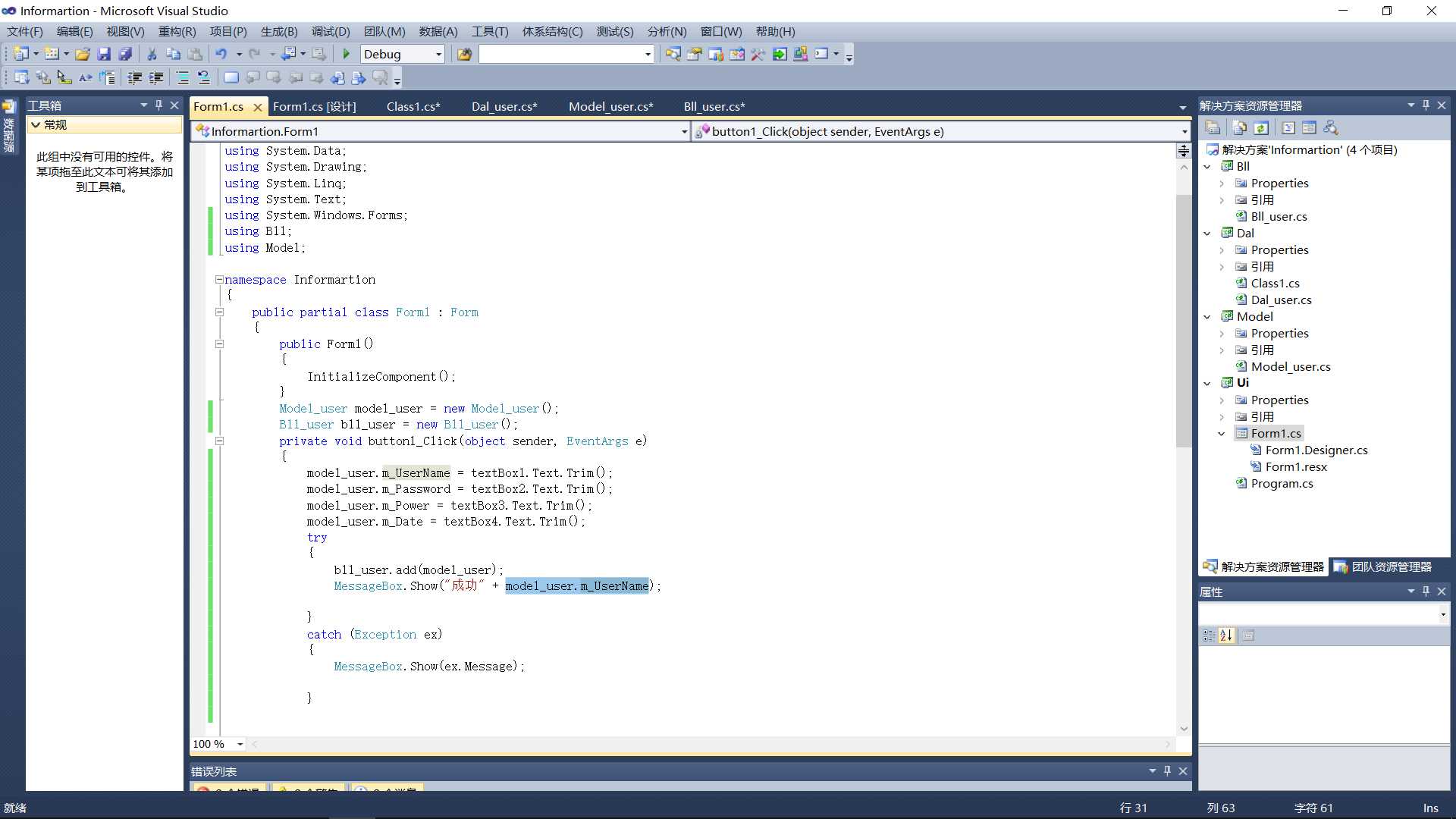Click the Increase Indent icon
Screen dimensions: 1456x819
[156, 77]
